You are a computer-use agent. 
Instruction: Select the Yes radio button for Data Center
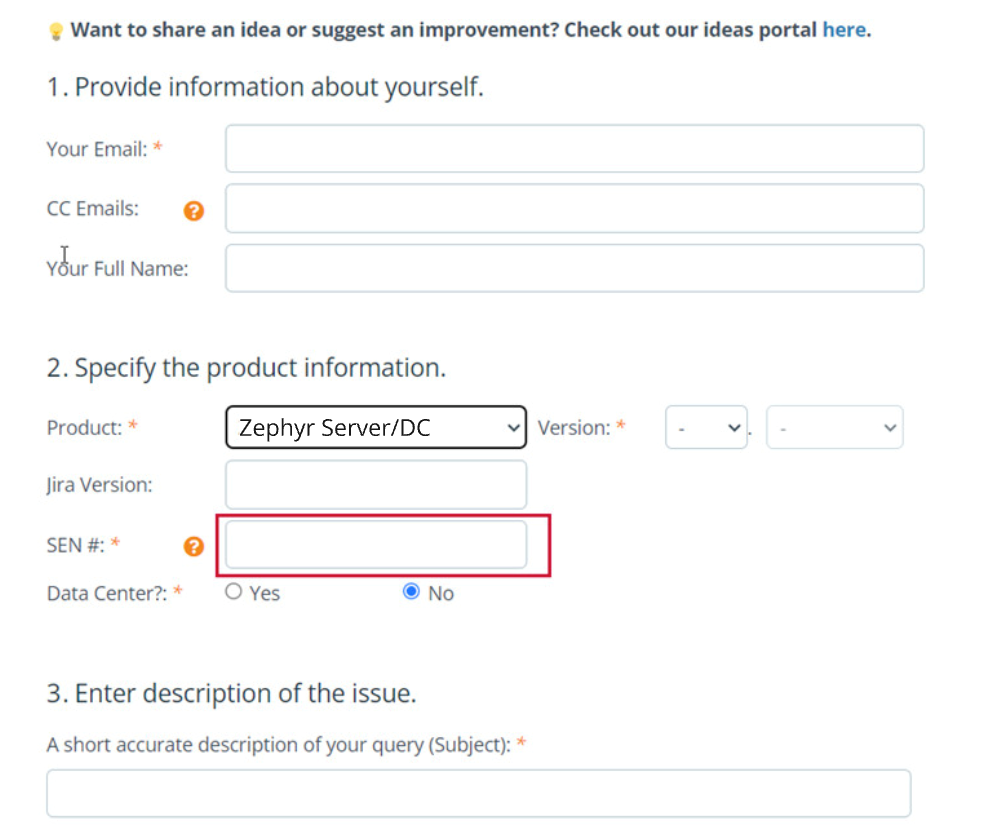tap(233, 591)
